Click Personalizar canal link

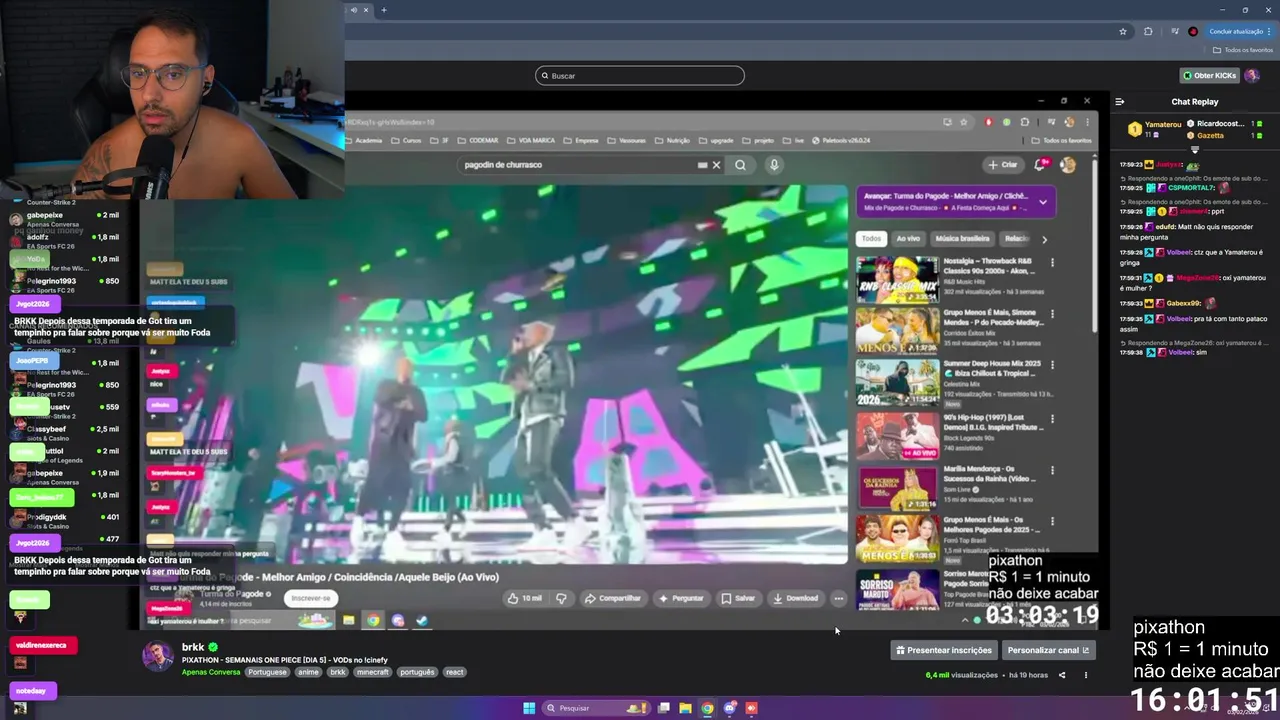click(1048, 650)
